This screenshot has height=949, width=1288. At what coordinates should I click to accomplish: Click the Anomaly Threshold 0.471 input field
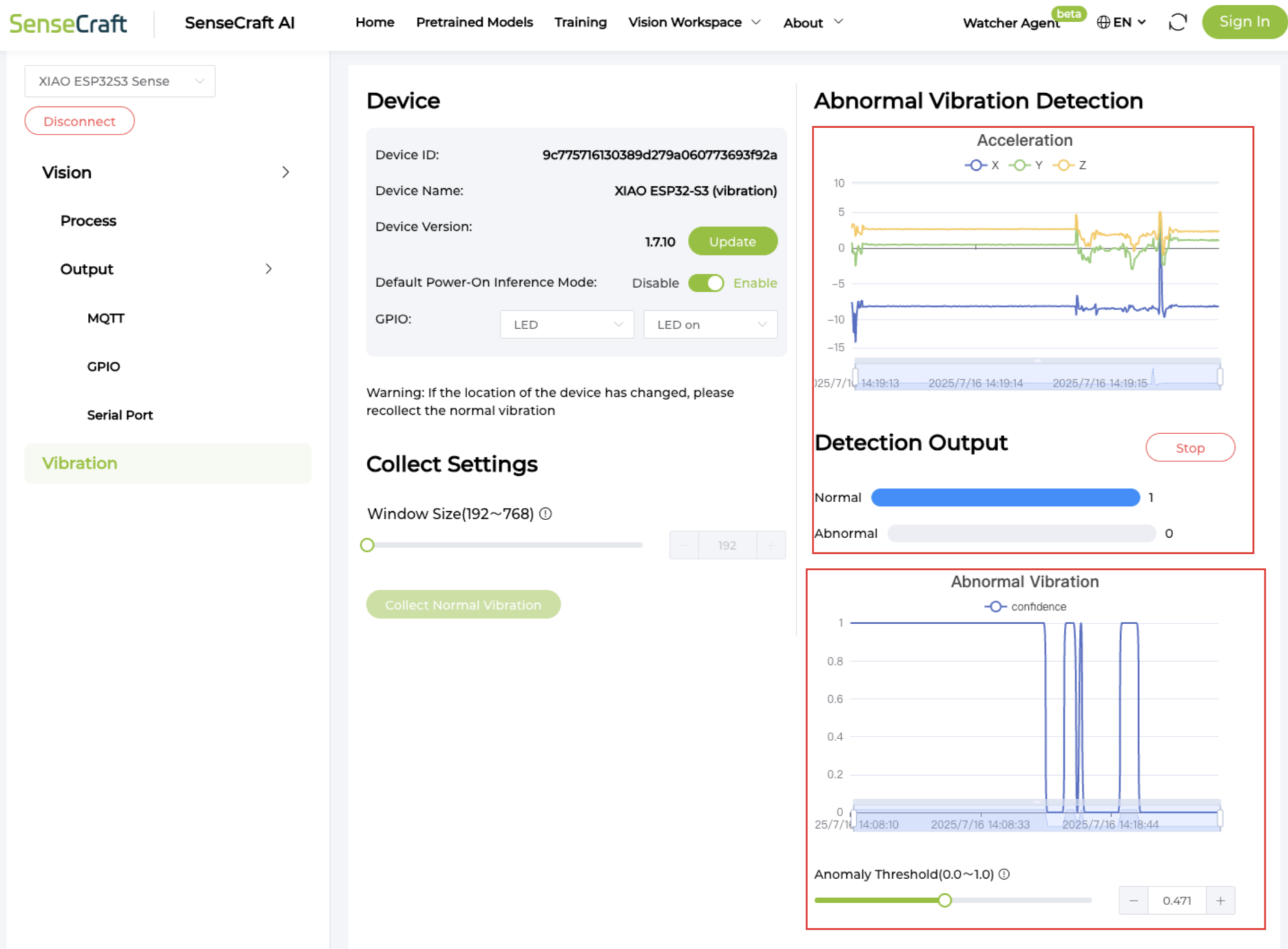tap(1177, 900)
